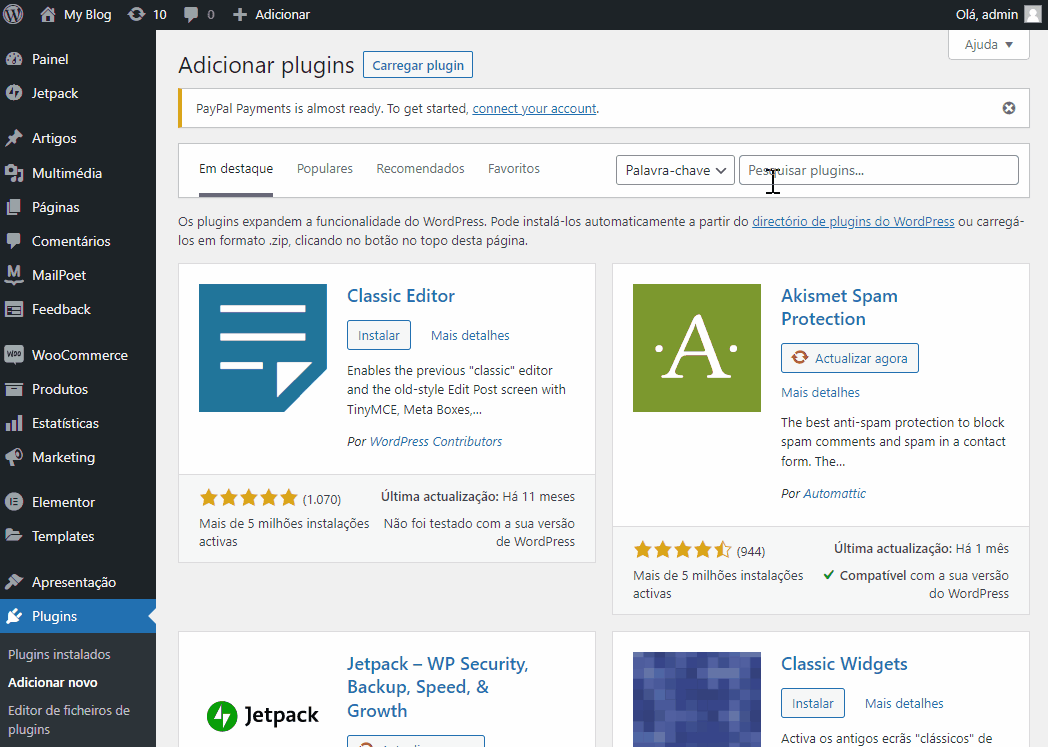View Mais detalhes for Classic Widgets

pyautogui.click(x=904, y=704)
